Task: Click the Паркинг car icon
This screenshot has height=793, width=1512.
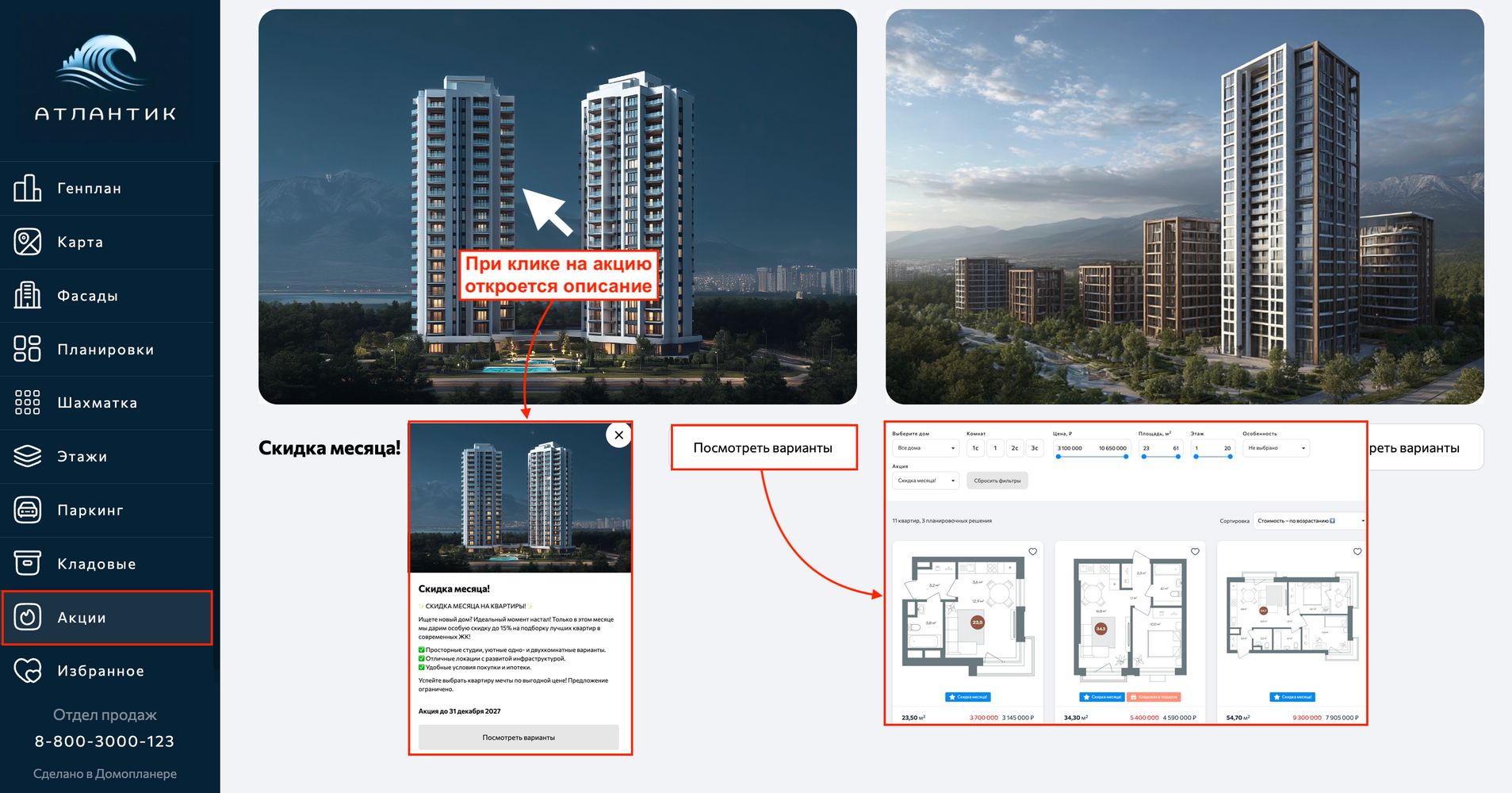Action: (28, 510)
